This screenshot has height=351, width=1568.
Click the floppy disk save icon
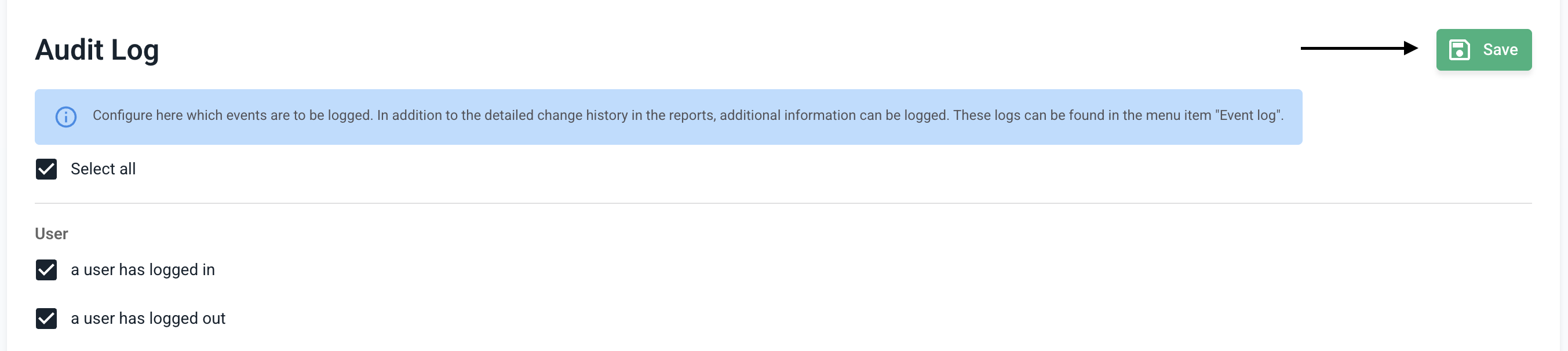[x=1459, y=50]
